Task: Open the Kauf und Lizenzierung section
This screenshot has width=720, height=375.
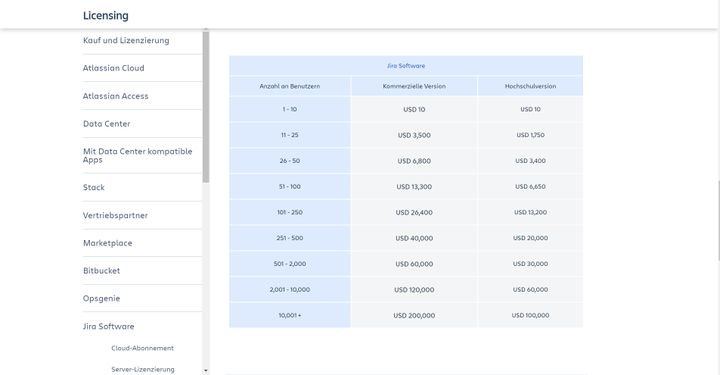Action: [126, 40]
